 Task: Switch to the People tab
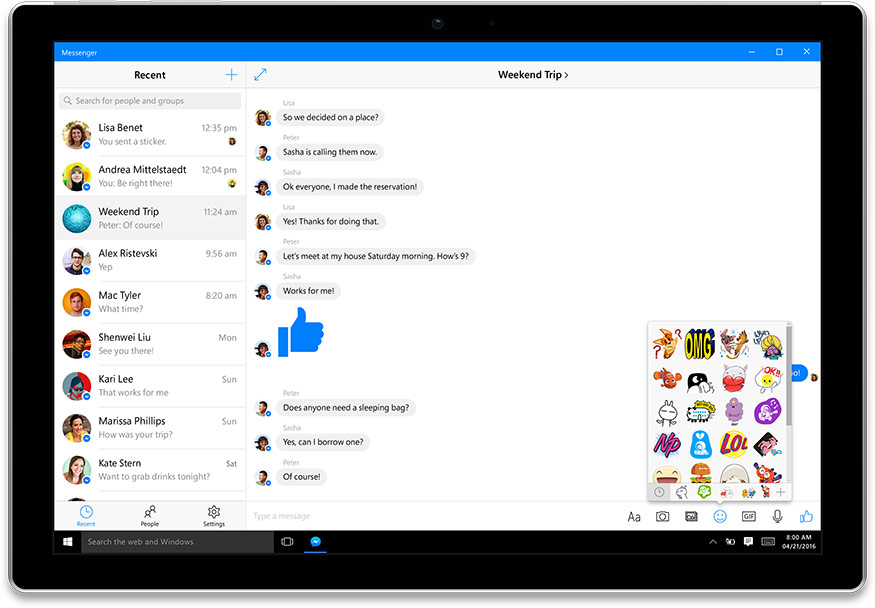(149, 515)
